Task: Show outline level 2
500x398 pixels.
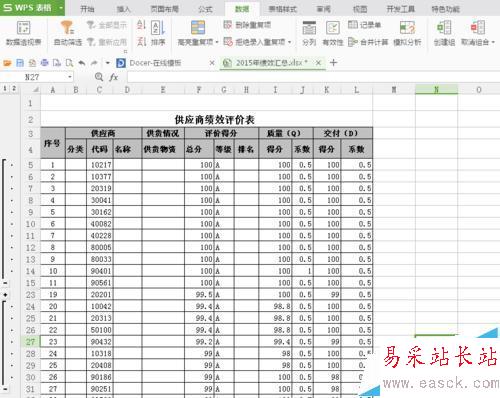Action: (14, 88)
